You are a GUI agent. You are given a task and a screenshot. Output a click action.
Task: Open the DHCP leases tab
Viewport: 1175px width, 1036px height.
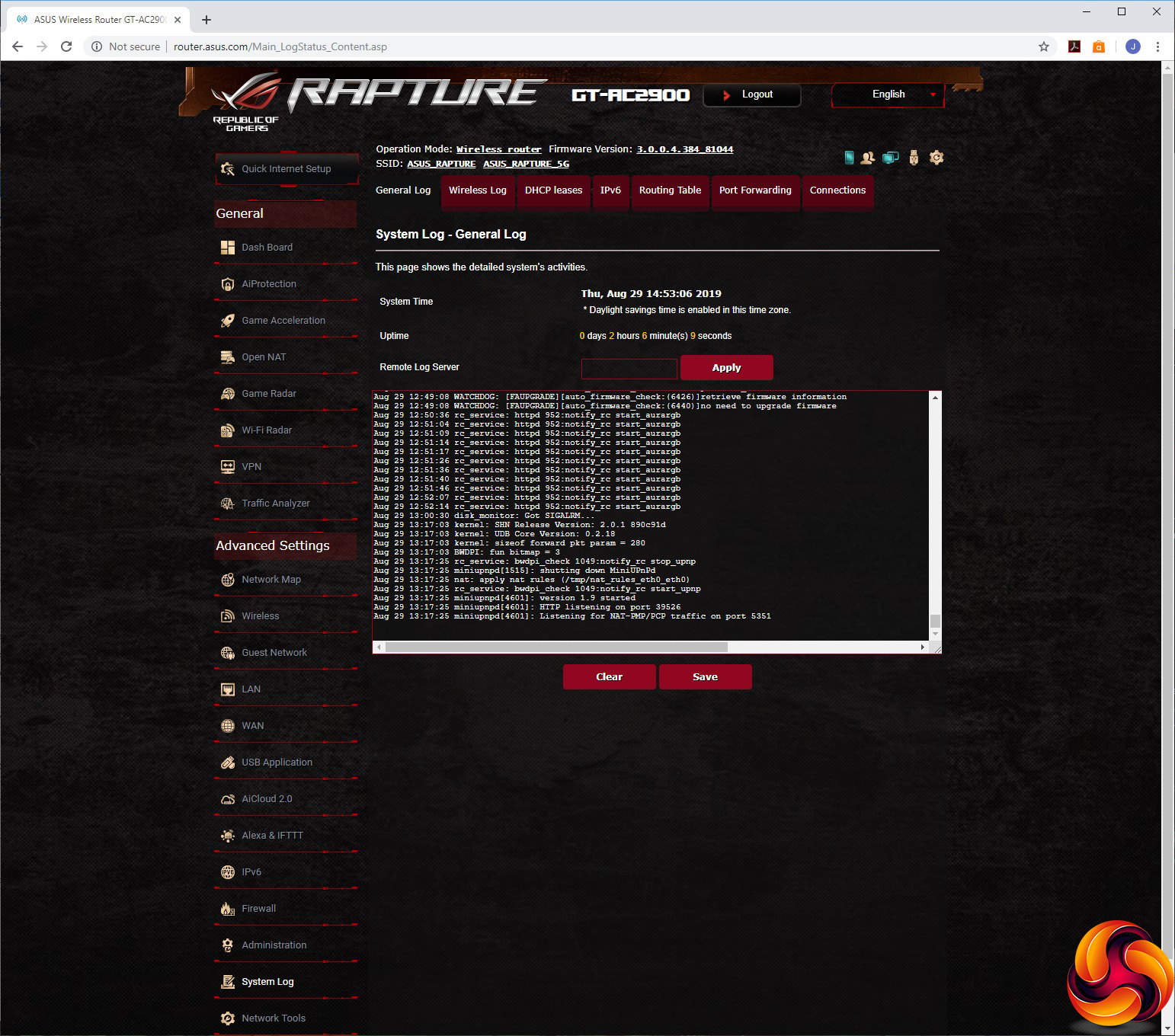[553, 190]
